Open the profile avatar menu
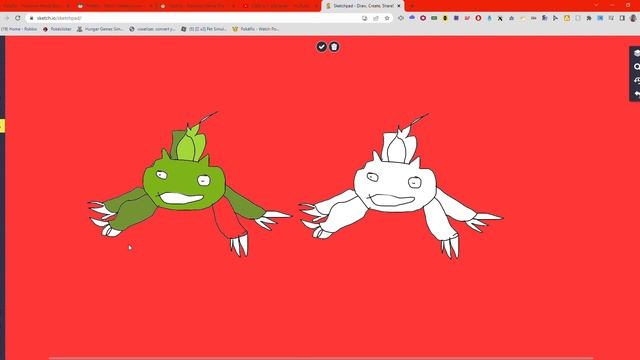Screen dimensions: 640x360 coord(633,18)
